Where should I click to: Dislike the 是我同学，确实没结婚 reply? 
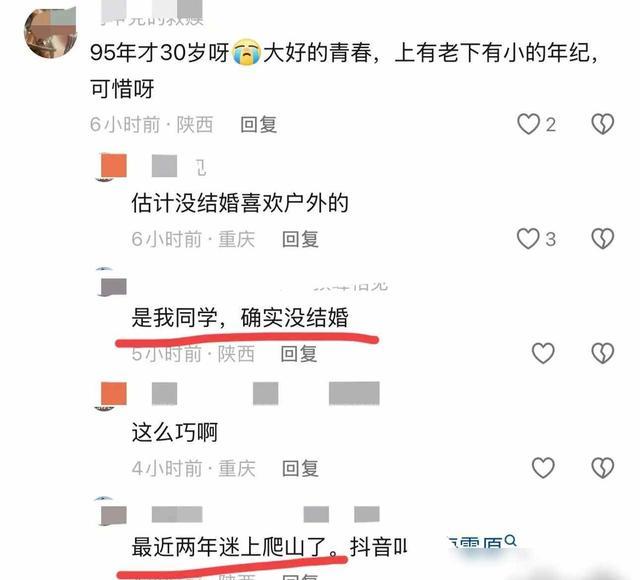(602, 353)
